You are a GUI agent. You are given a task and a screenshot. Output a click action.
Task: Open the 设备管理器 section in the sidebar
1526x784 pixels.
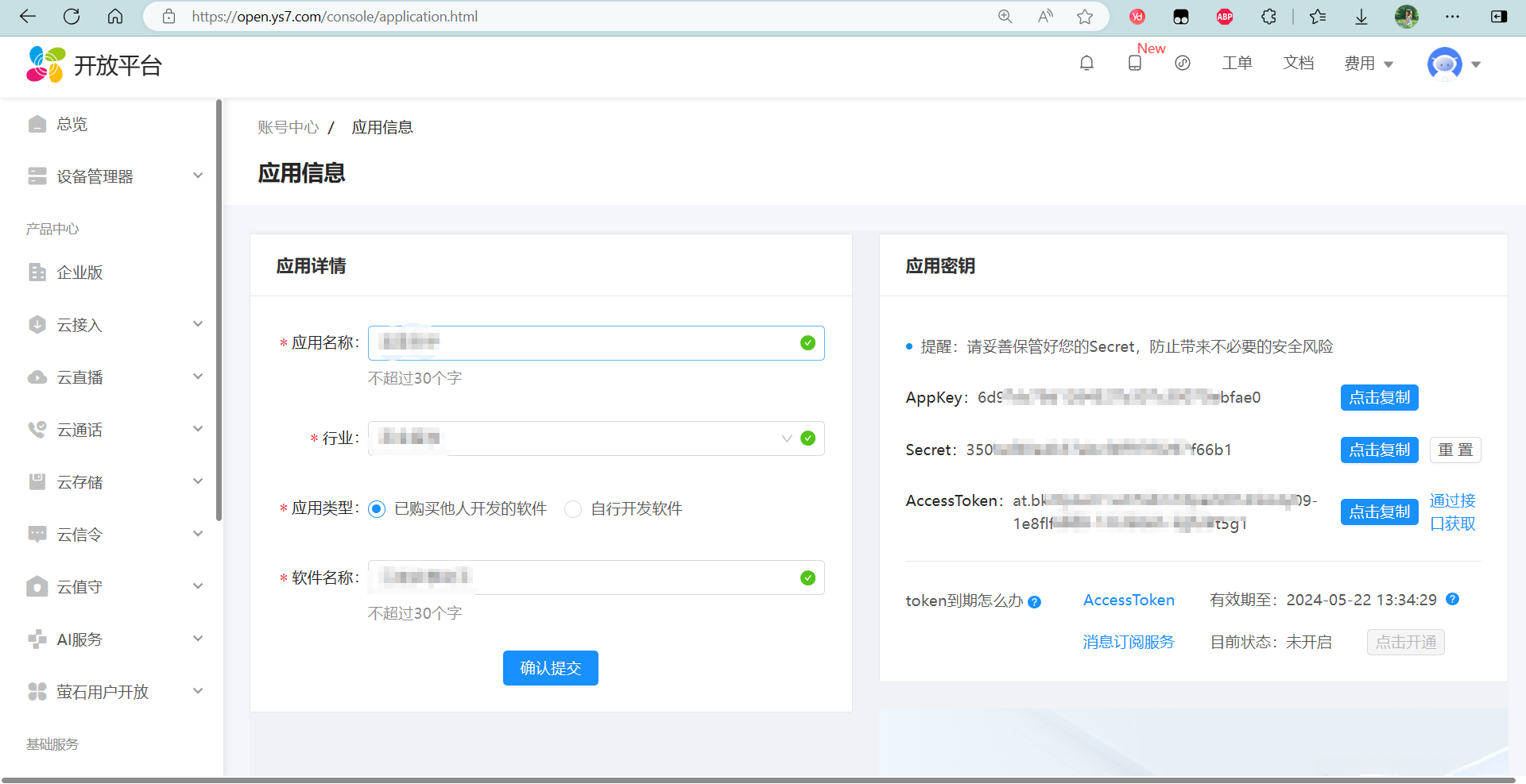tap(95, 176)
